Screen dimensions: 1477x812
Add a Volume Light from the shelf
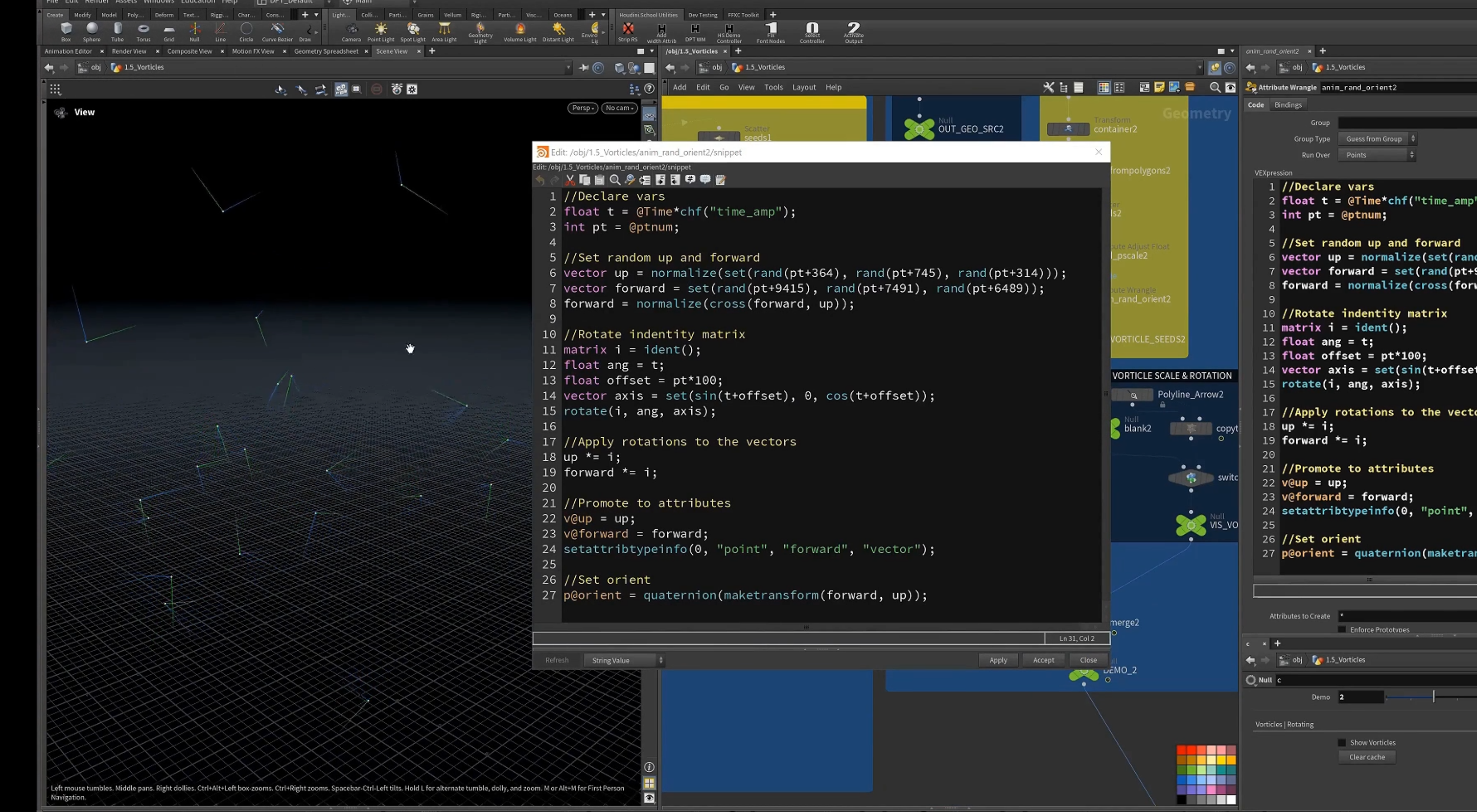pos(520,32)
